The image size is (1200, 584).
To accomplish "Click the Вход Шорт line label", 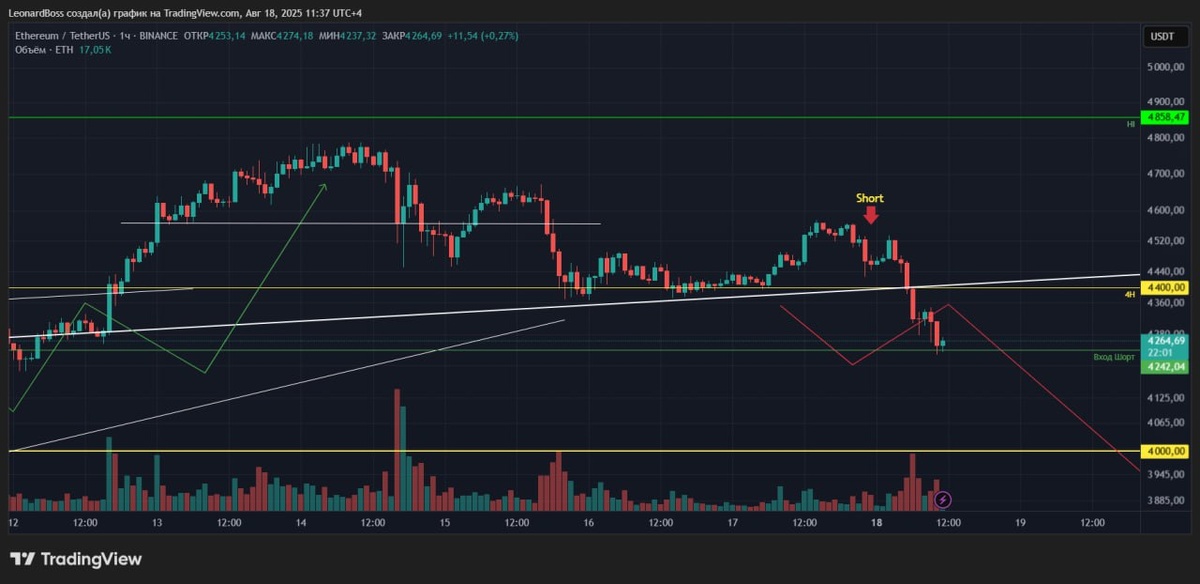I will coord(1114,357).
